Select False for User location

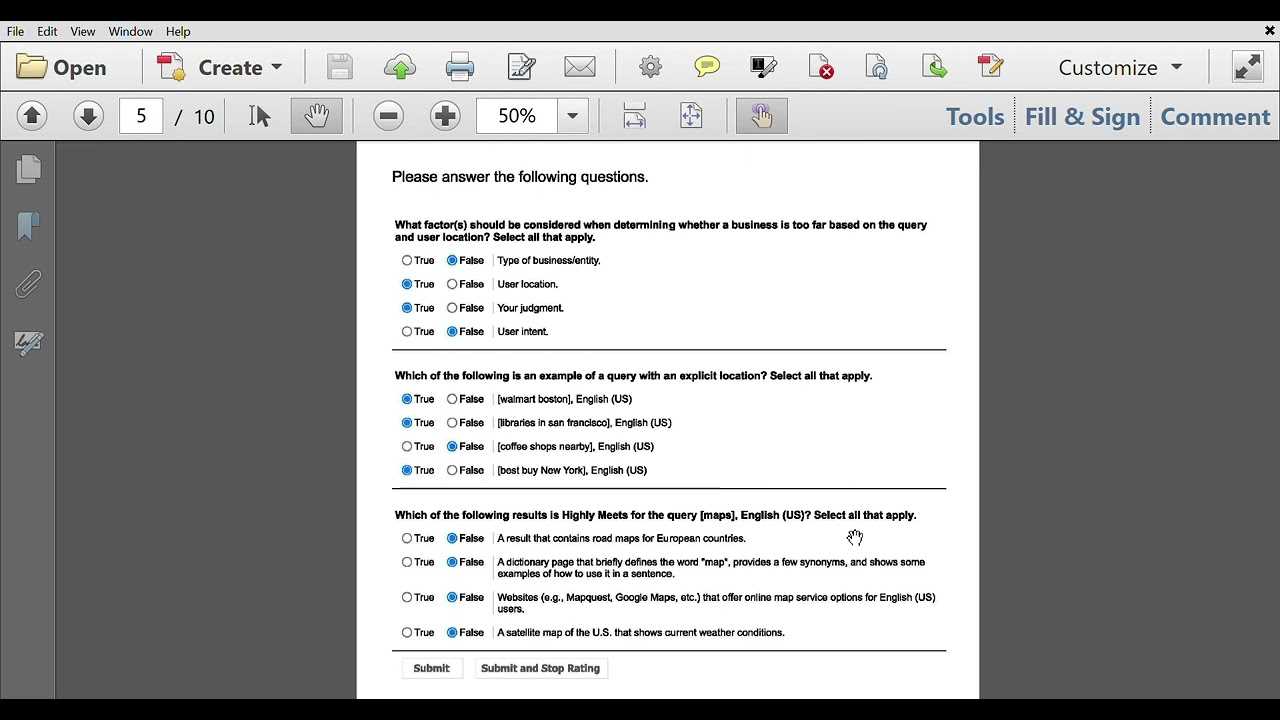(x=452, y=284)
